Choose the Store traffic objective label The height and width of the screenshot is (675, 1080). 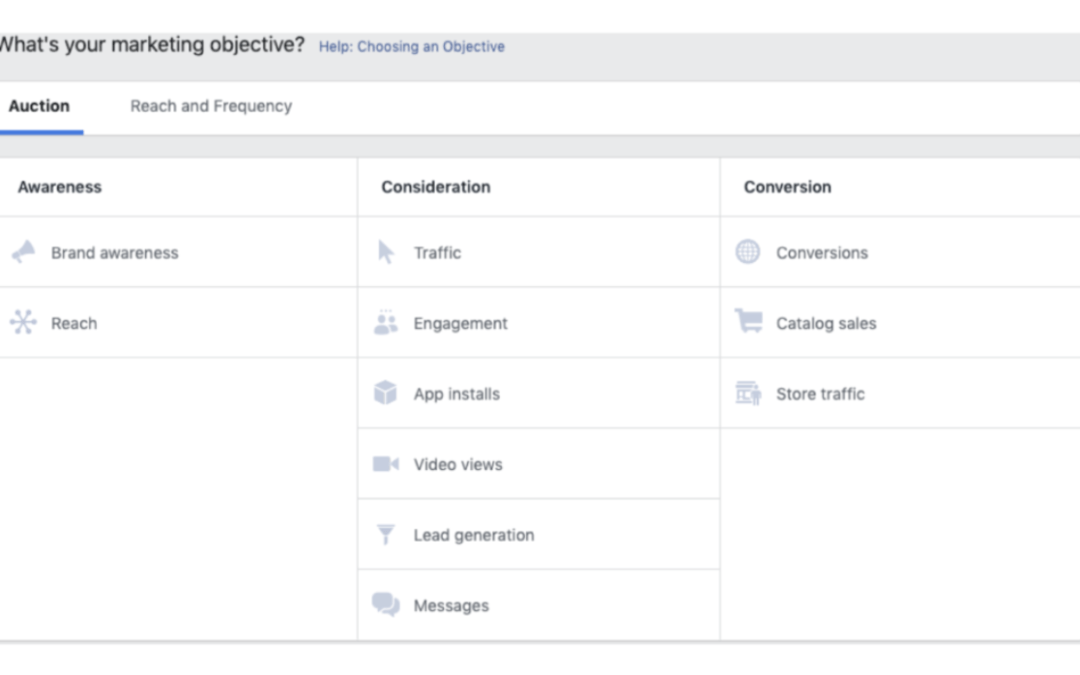point(820,394)
